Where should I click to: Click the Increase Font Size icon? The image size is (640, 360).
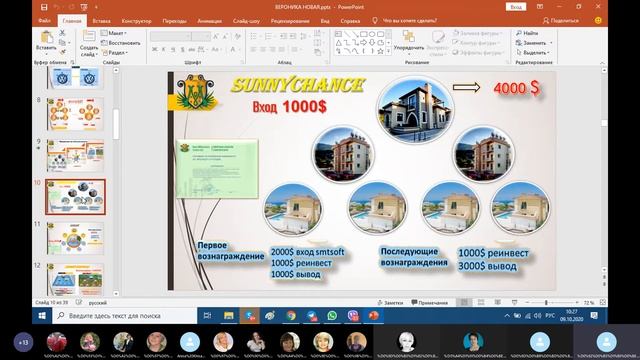pyautogui.click(x=216, y=37)
